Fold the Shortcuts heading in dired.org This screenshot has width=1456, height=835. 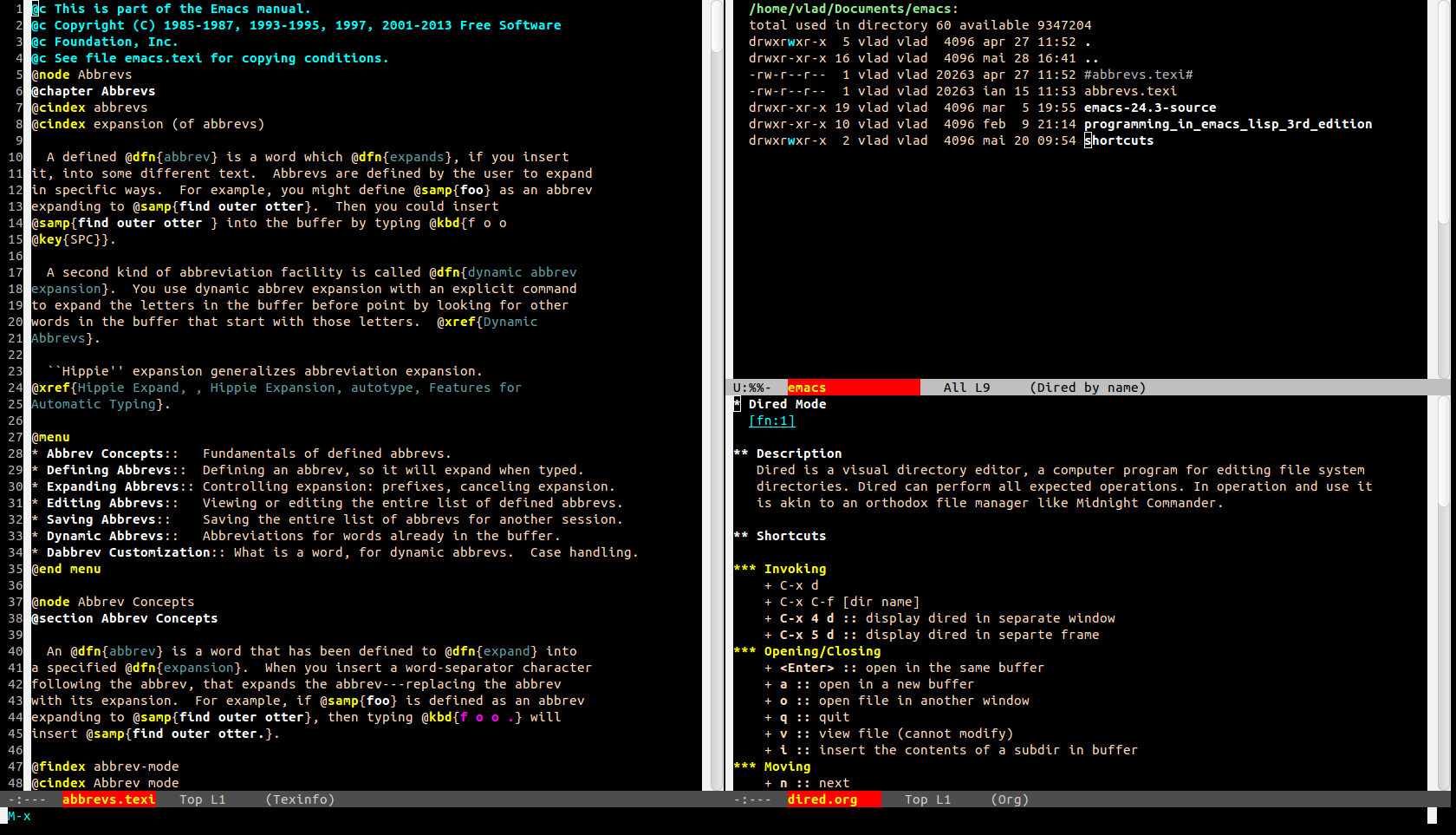coord(780,536)
